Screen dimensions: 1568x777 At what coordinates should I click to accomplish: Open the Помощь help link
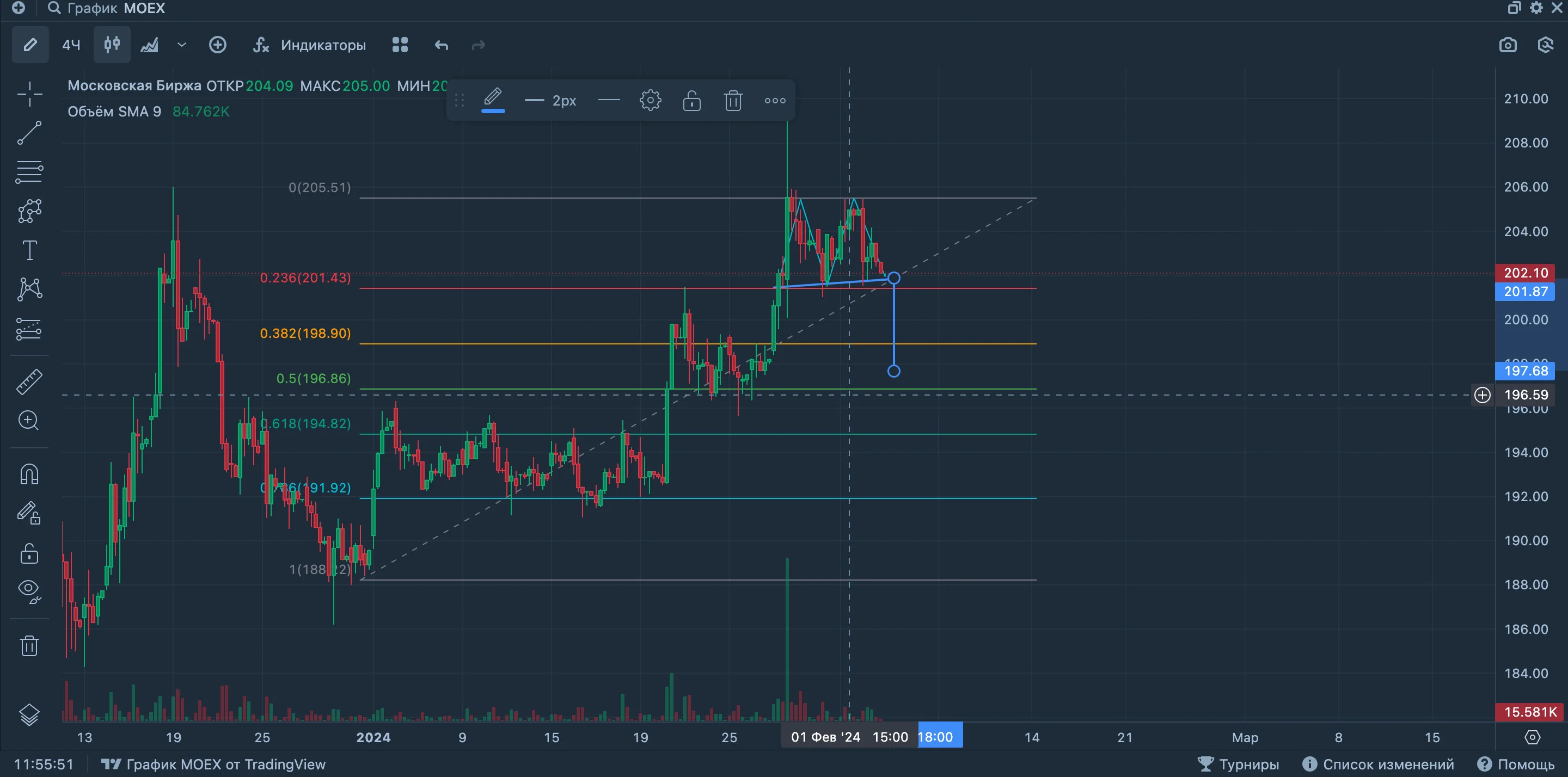(1516, 764)
